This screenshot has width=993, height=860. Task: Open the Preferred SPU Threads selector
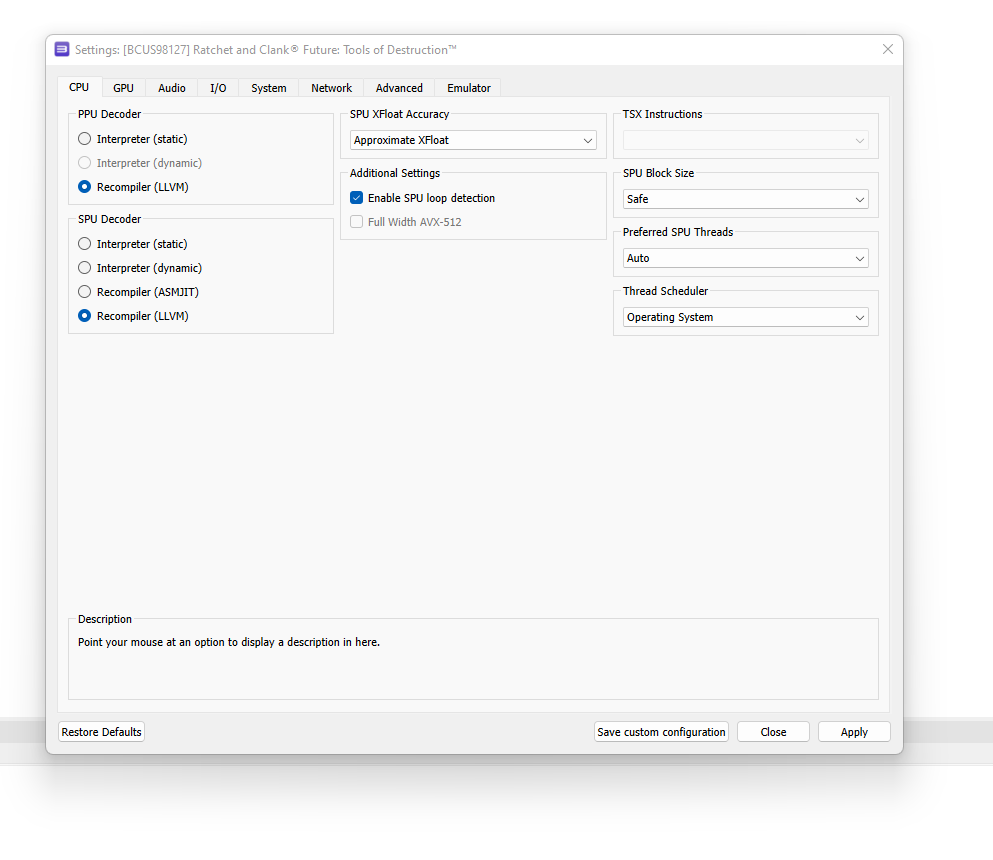click(744, 258)
